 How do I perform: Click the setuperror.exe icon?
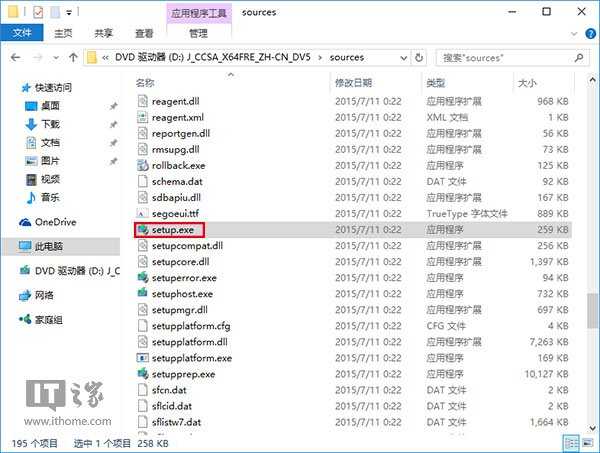pyautogui.click(x=143, y=278)
